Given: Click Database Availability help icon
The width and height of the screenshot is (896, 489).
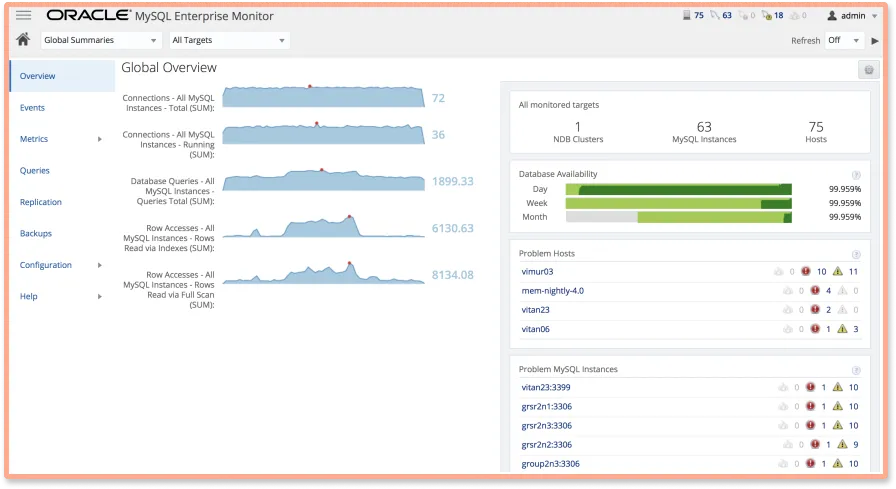Looking at the screenshot, I should (x=856, y=175).
